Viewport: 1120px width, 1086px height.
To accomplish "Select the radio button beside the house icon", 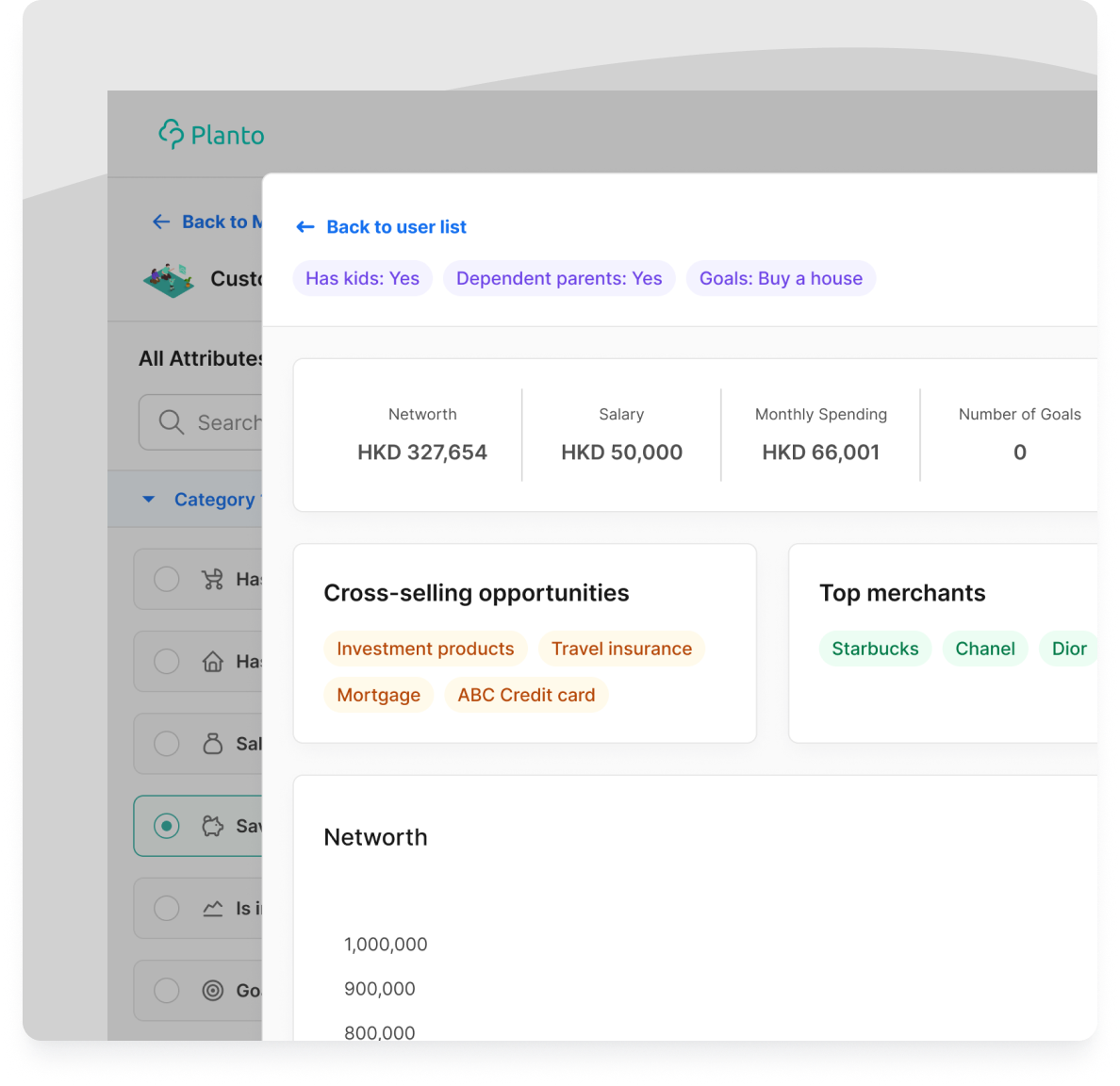I will point(167,662).
